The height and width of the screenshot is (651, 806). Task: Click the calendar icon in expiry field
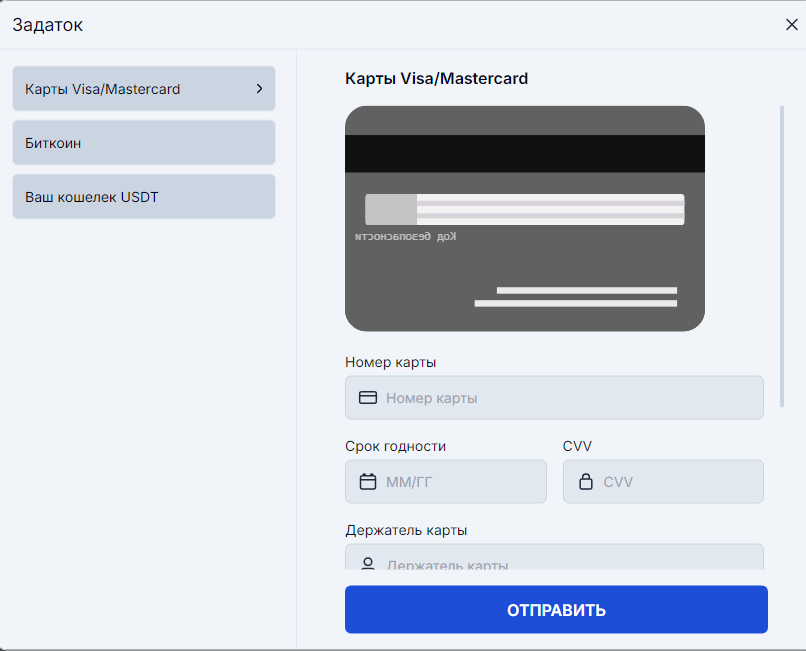pyautogui.click(x=368, y=481)
